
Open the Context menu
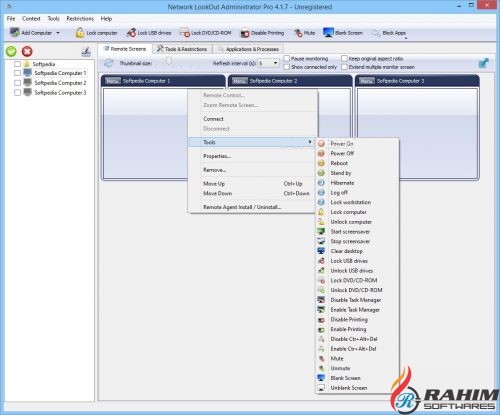tap(31, 18)
